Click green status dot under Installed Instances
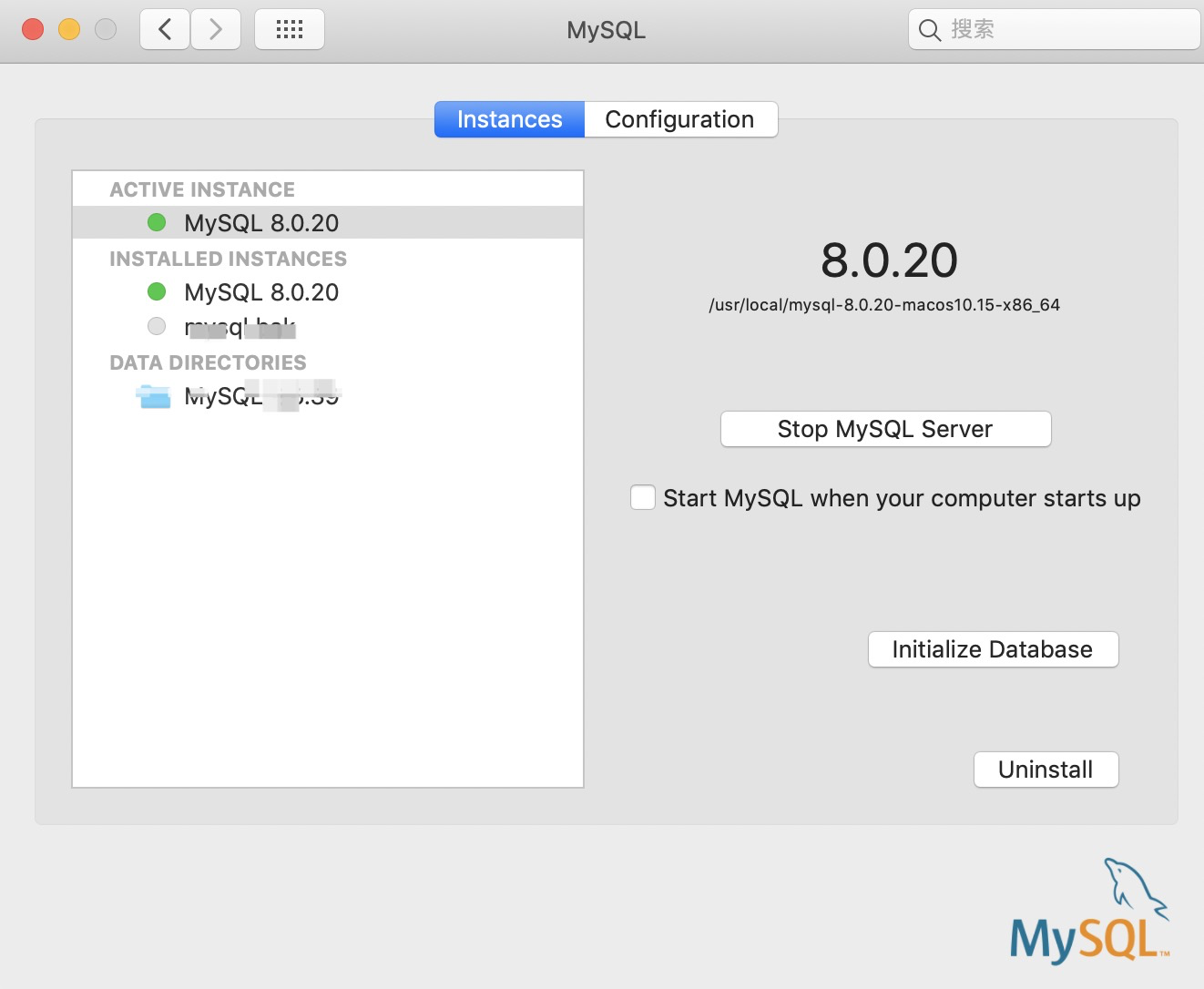The height and width of the screenshot is (989, 1204). click(x=157, y=291)
